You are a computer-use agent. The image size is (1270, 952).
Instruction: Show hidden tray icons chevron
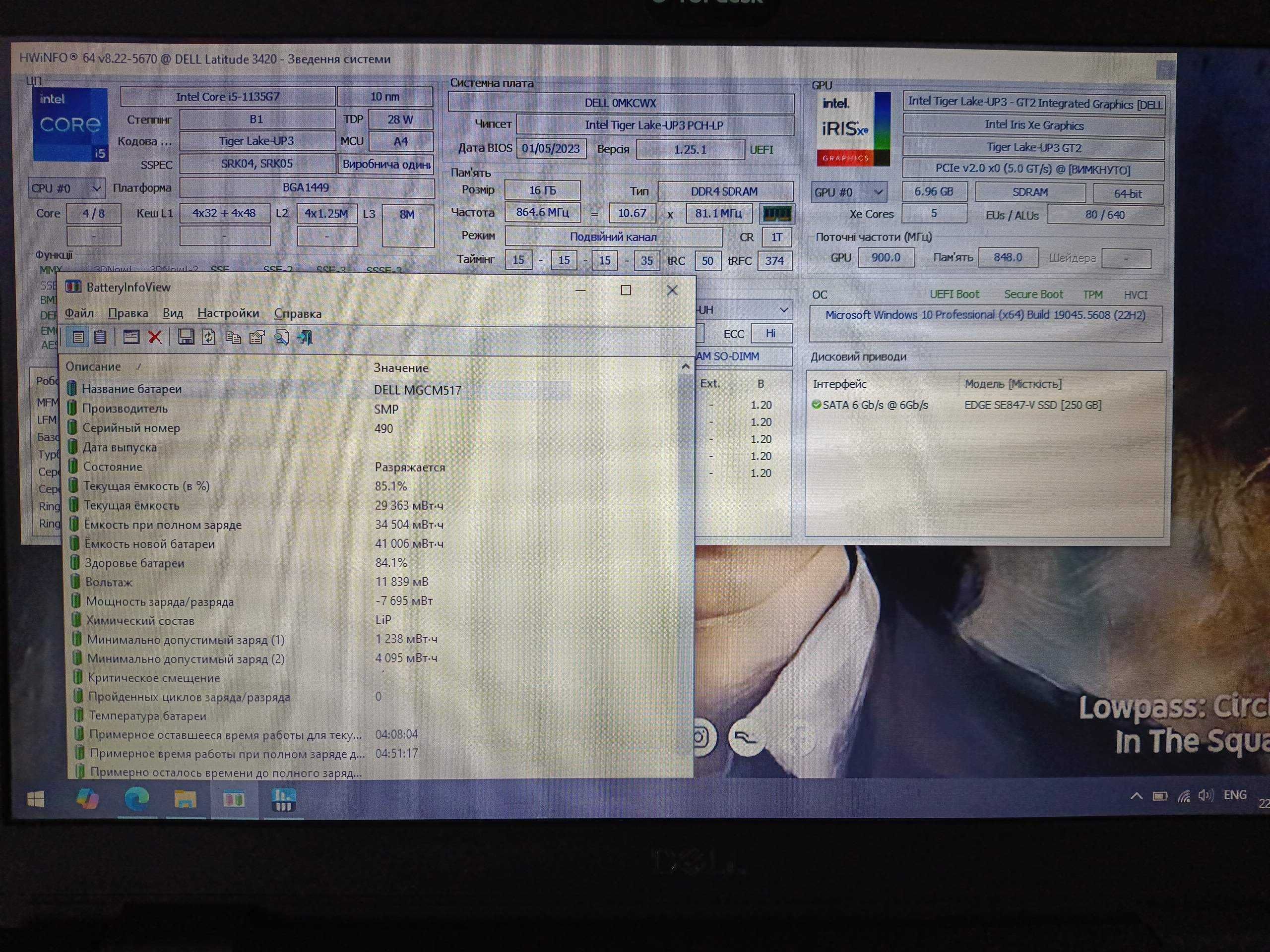[x=1136, y=796]
